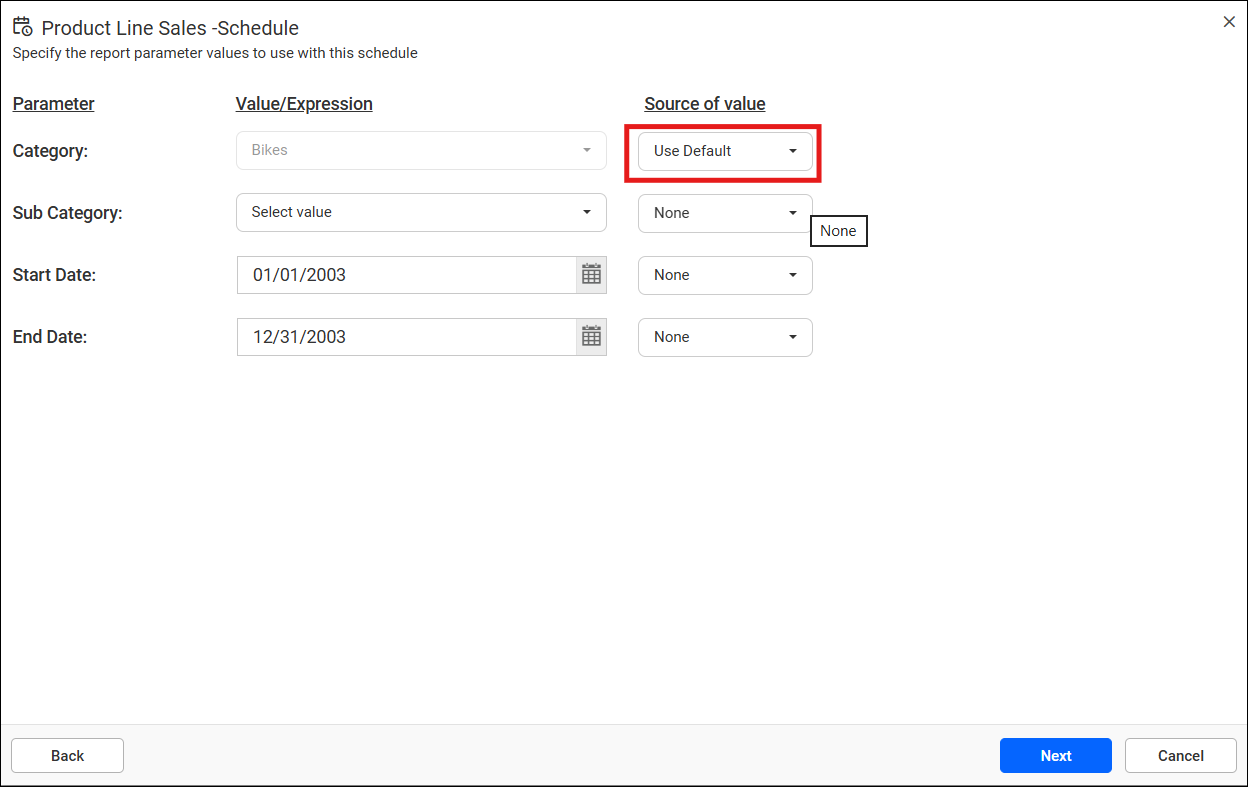Expand the Sub Category source of value dropdown

[725, 213]
